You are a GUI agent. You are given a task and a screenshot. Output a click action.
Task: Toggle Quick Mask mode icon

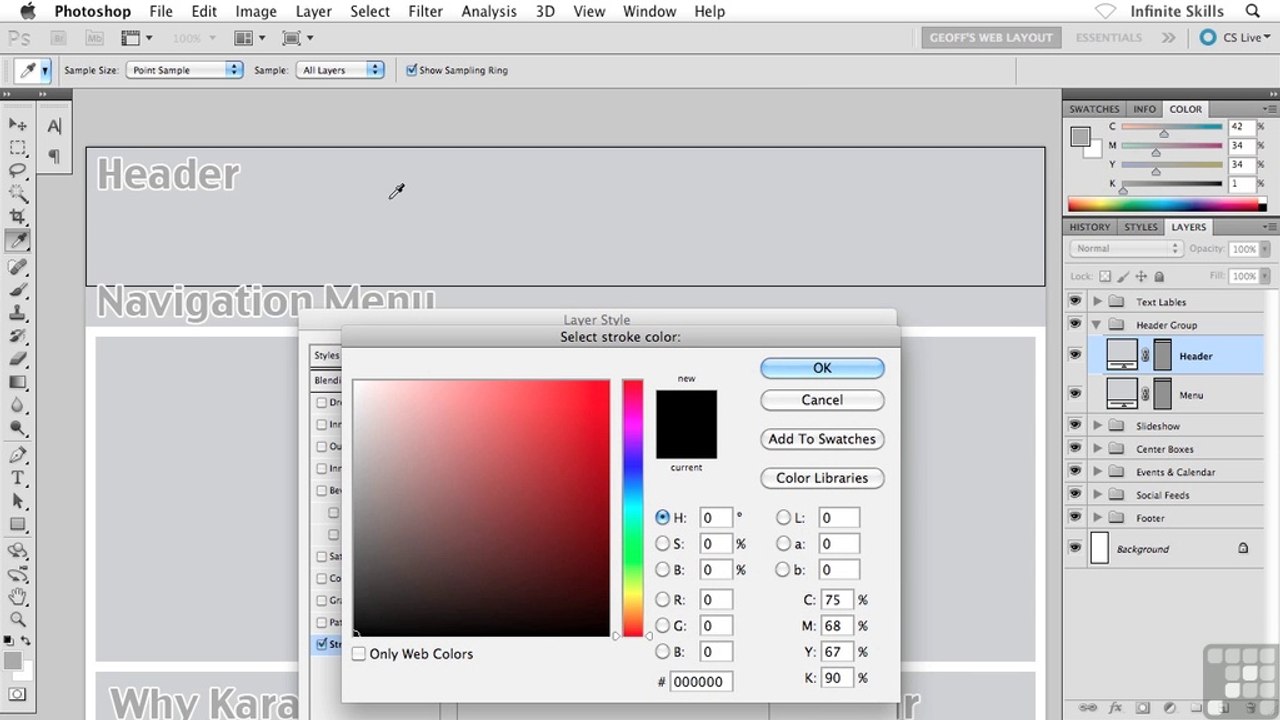pyautogui.click(x=18, y=694)
